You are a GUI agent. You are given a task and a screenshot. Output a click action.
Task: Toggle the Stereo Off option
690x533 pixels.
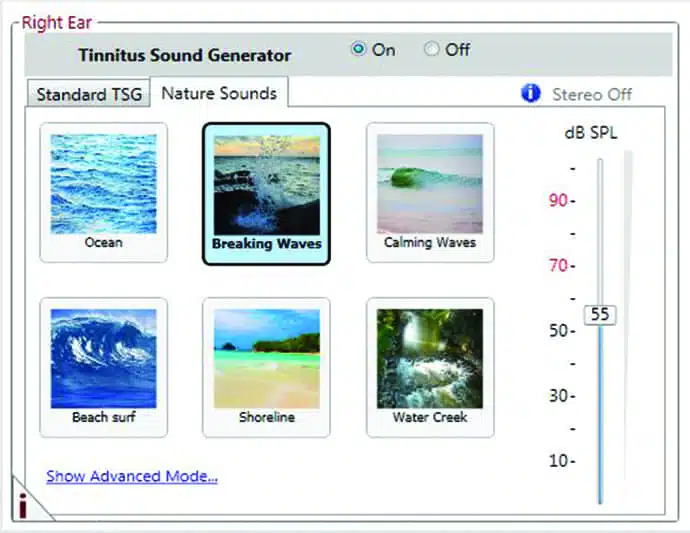[x=591, y=94]
